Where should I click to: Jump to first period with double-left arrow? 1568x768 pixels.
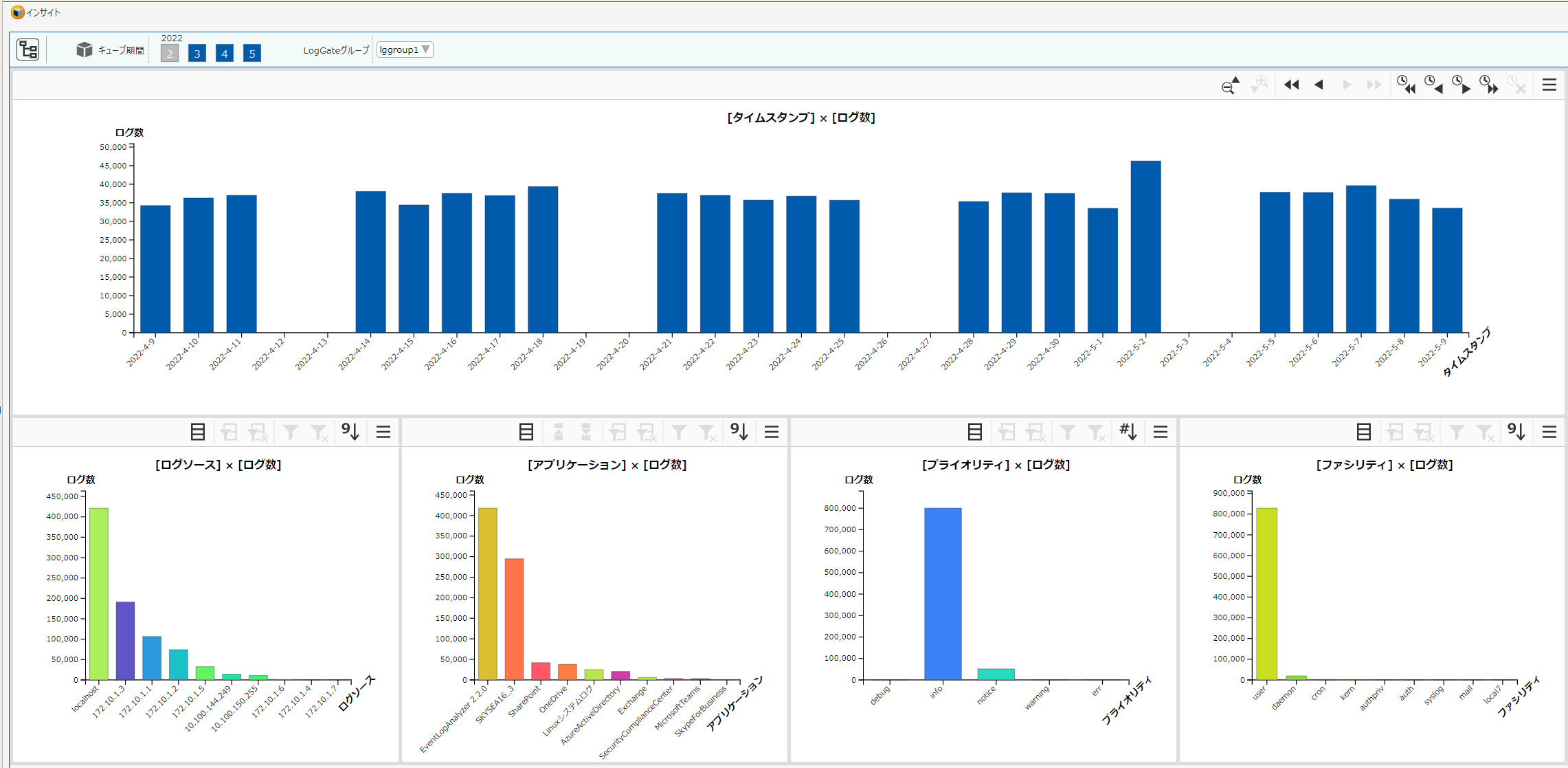coord(1291,85)
